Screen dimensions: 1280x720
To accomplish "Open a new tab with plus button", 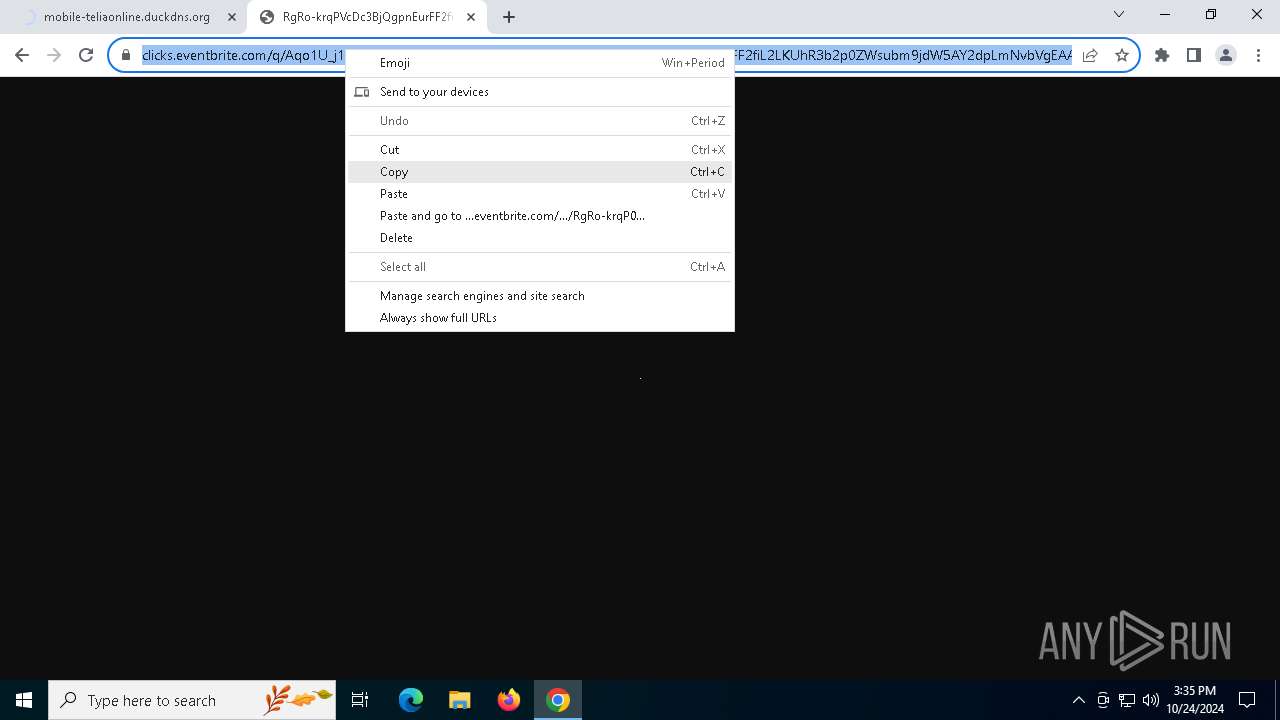I will [x=509, y=17].
